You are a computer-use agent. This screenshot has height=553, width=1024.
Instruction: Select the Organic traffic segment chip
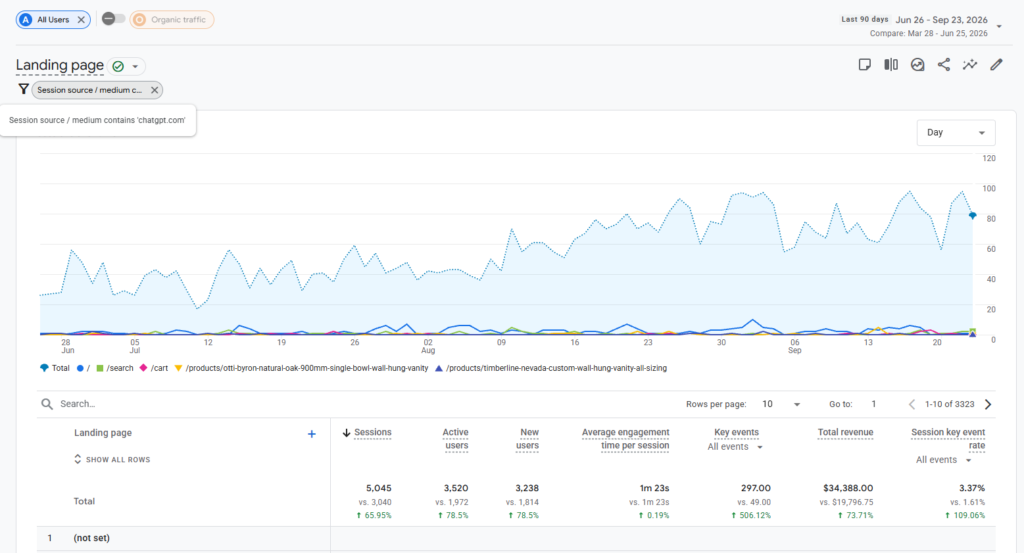(x=172, y=20)
